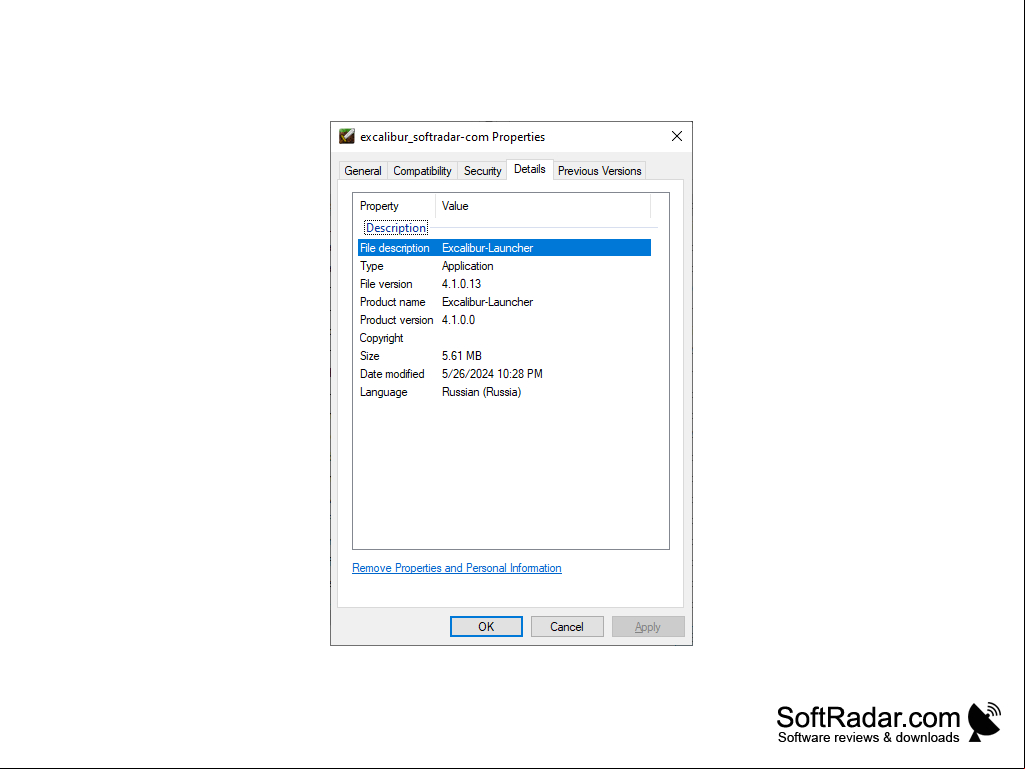This screenshot has width=1025, height=769.
Task: Click the Excalibur app icon in title bar
Action: [346, 136]
